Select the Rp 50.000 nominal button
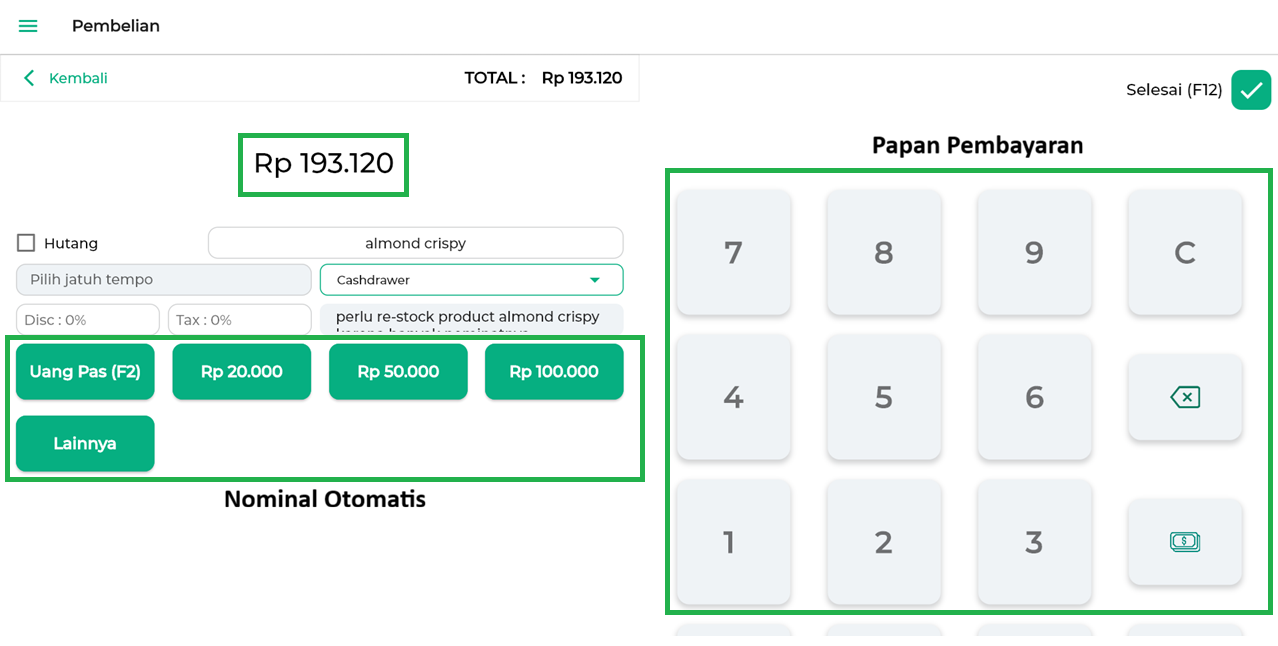 click(x=398, y=372)
